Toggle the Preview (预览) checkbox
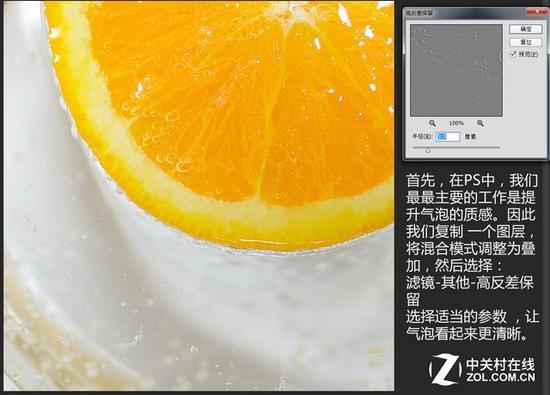The image size is (550, 395). click(513, 54)
